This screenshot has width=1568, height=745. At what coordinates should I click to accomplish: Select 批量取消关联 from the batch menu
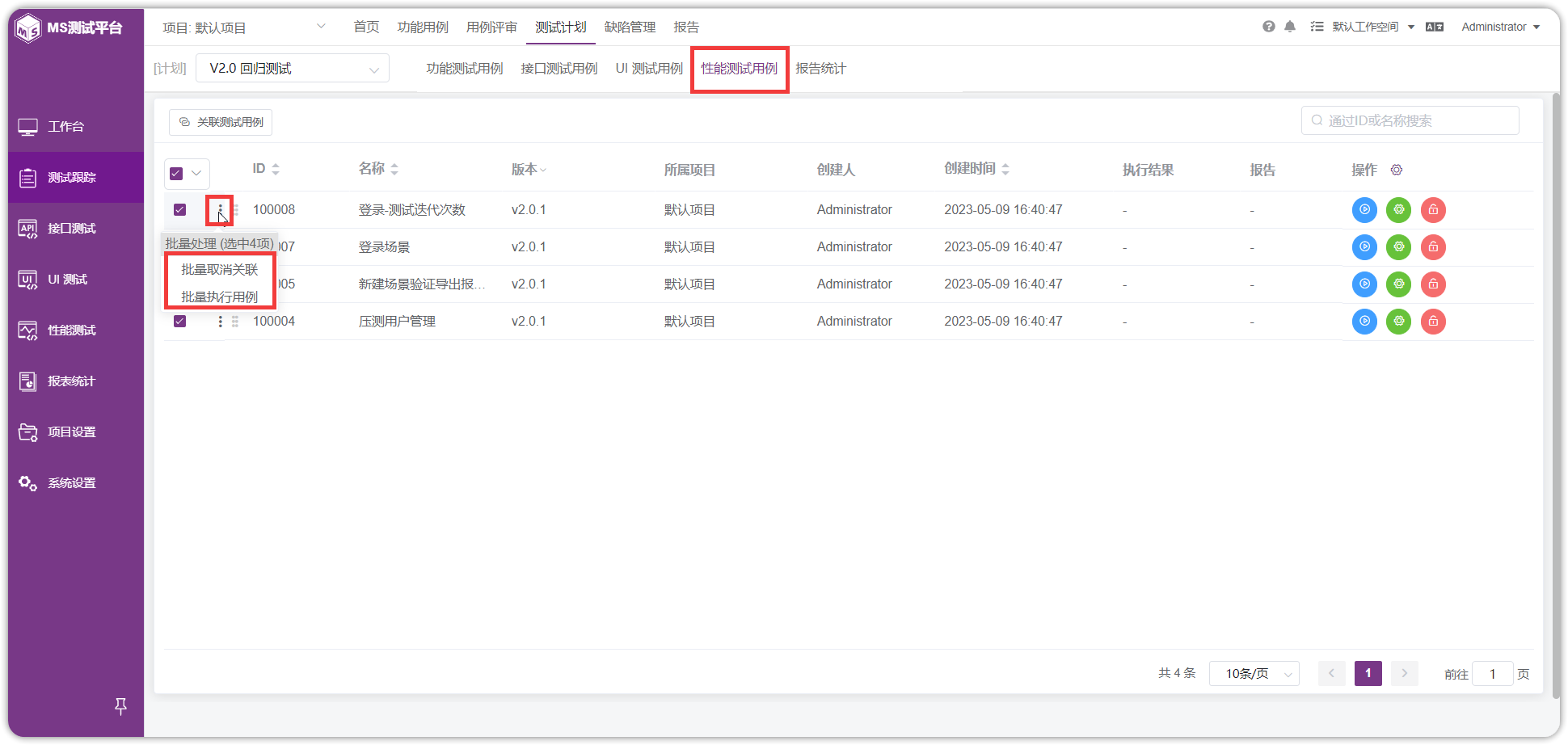point(220,270)
